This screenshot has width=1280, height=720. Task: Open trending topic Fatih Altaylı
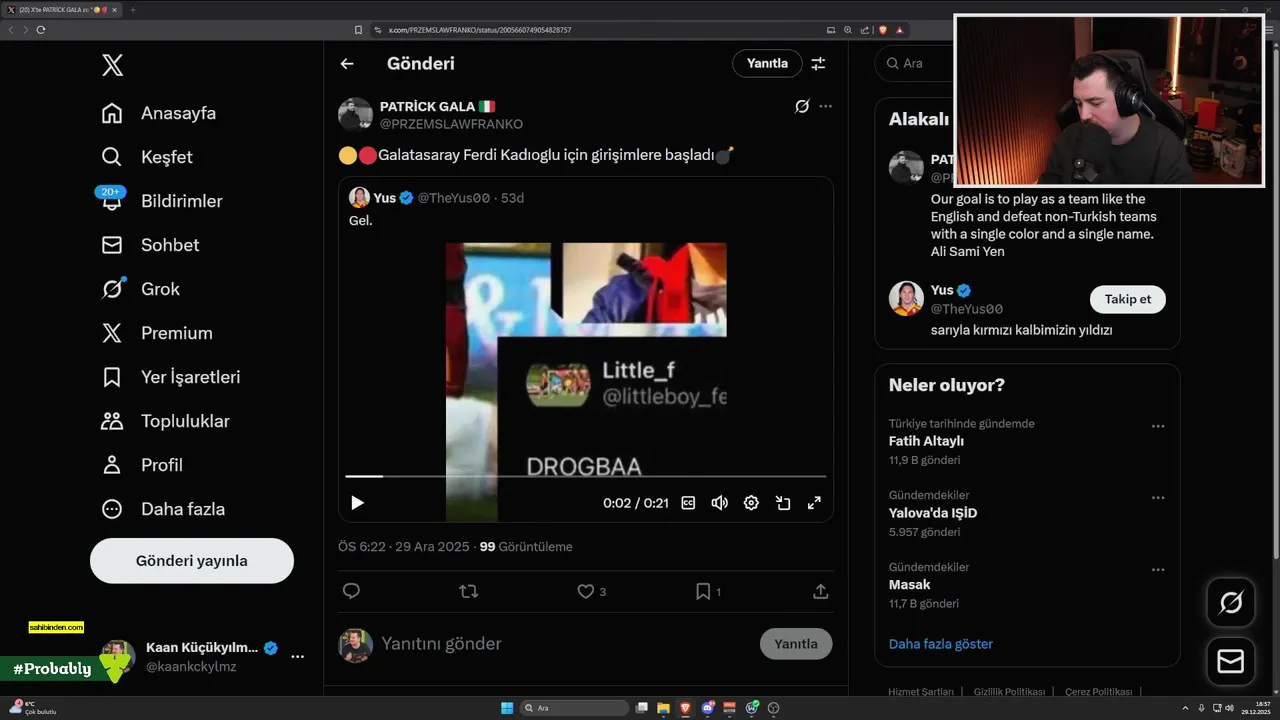coord(926,441)
